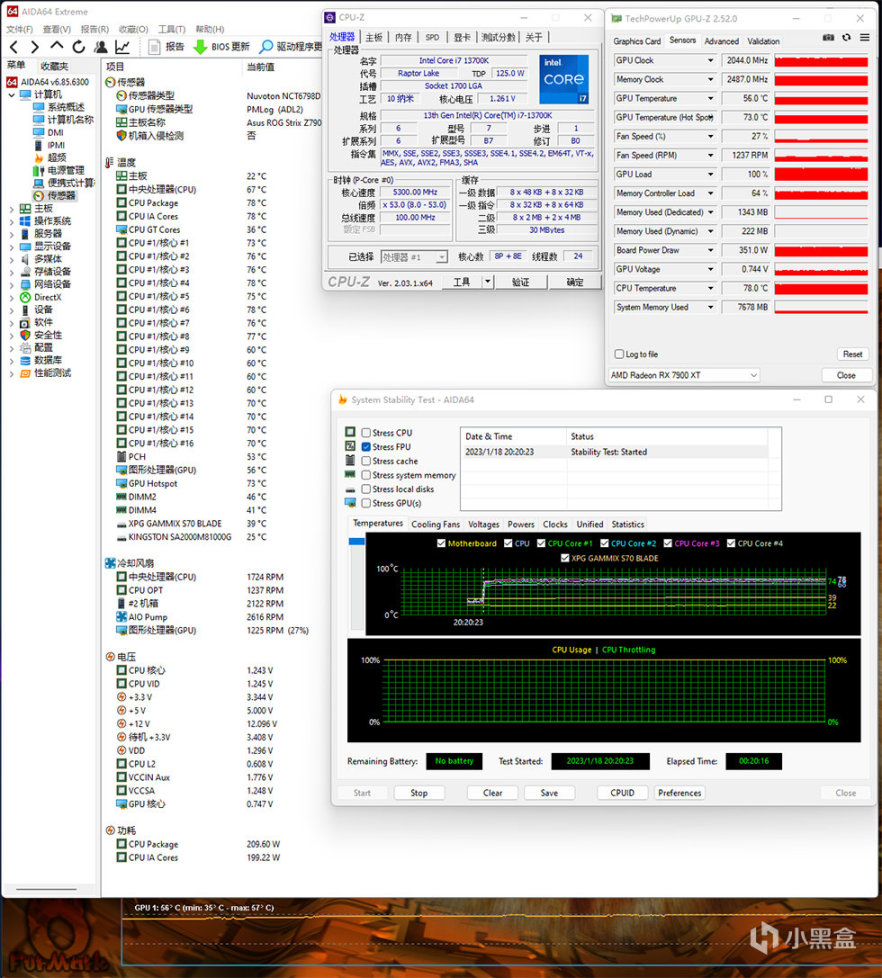Click the 驱动程序更新 magnifier button
The width and height of the screenshot is (882, 978).
291,47
